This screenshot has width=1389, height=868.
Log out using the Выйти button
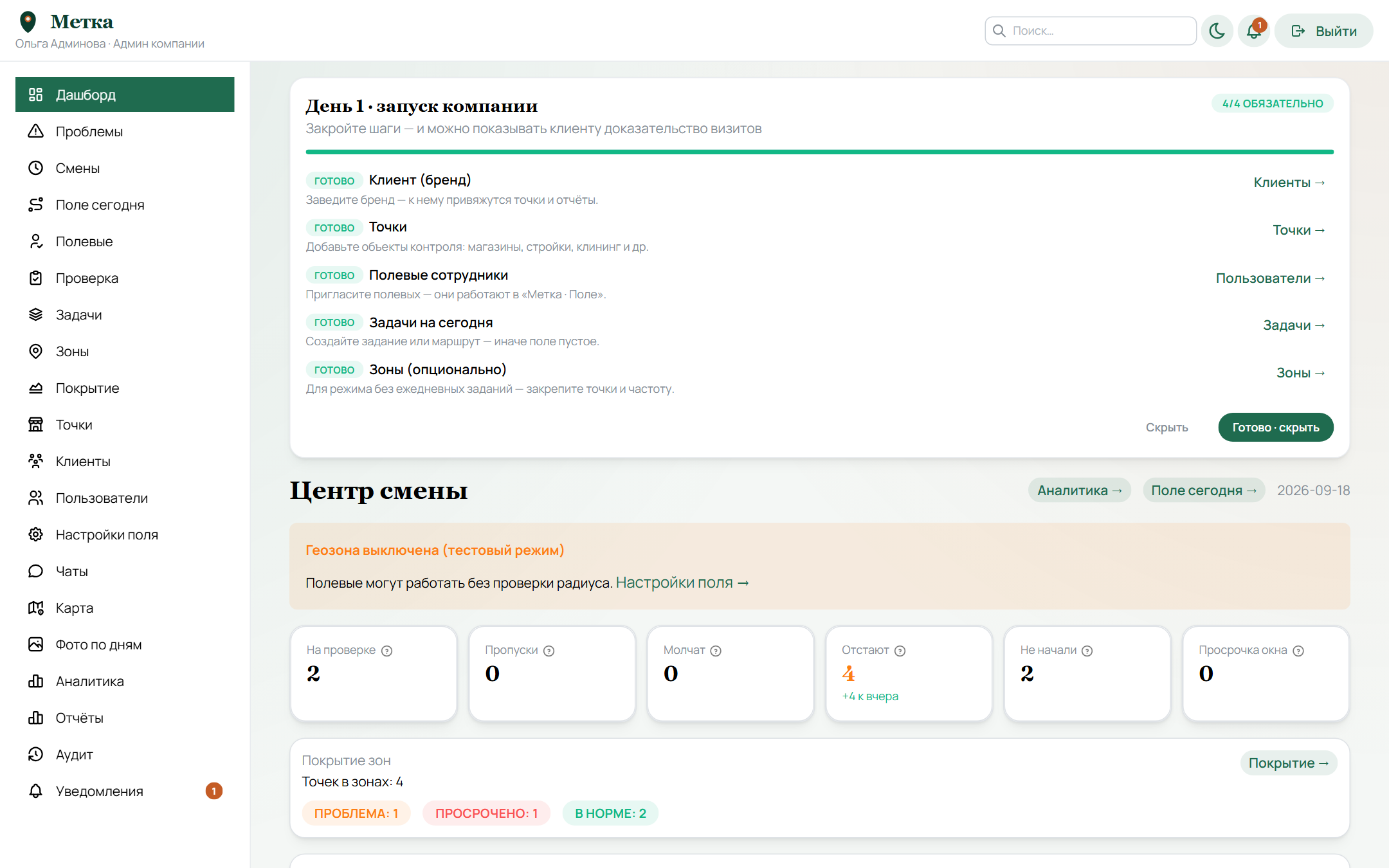(x=1324, y=31)
